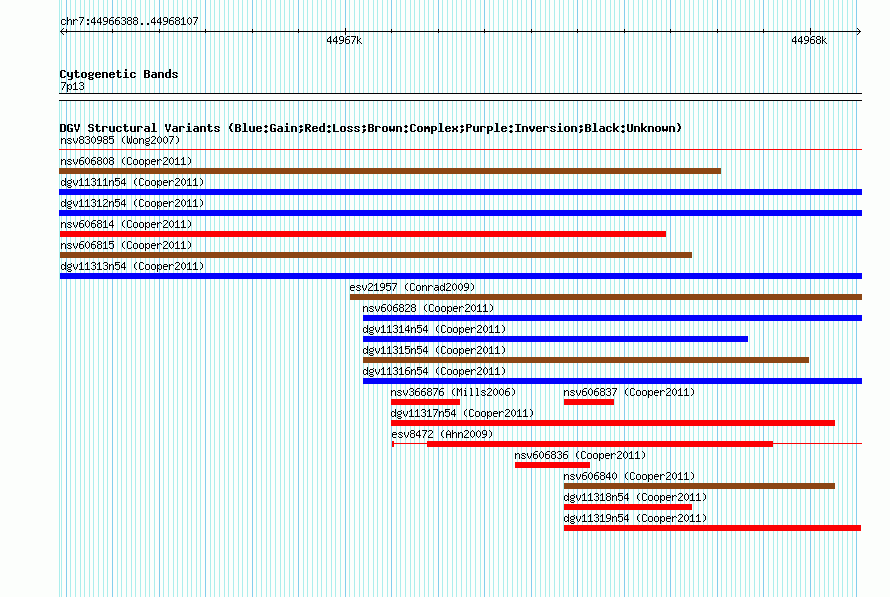Select the esv21957 brown bar
Screen dimensions: 890x597
(606, 297)
